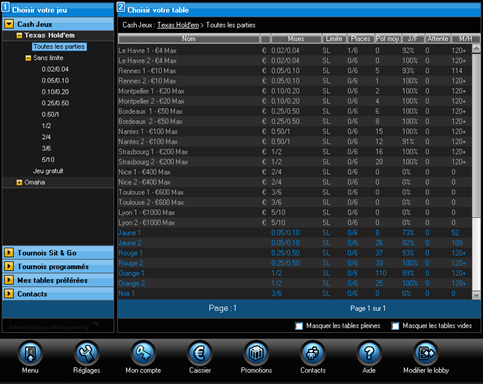Screen dimensions: 483x384
Task: Select table Nice 1 - €400 Max
Action: 295,172
